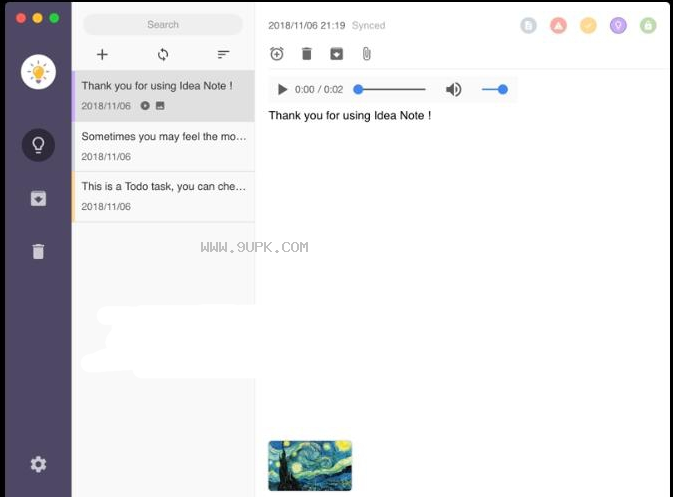Add a new note with plus icon

point(102,55)
